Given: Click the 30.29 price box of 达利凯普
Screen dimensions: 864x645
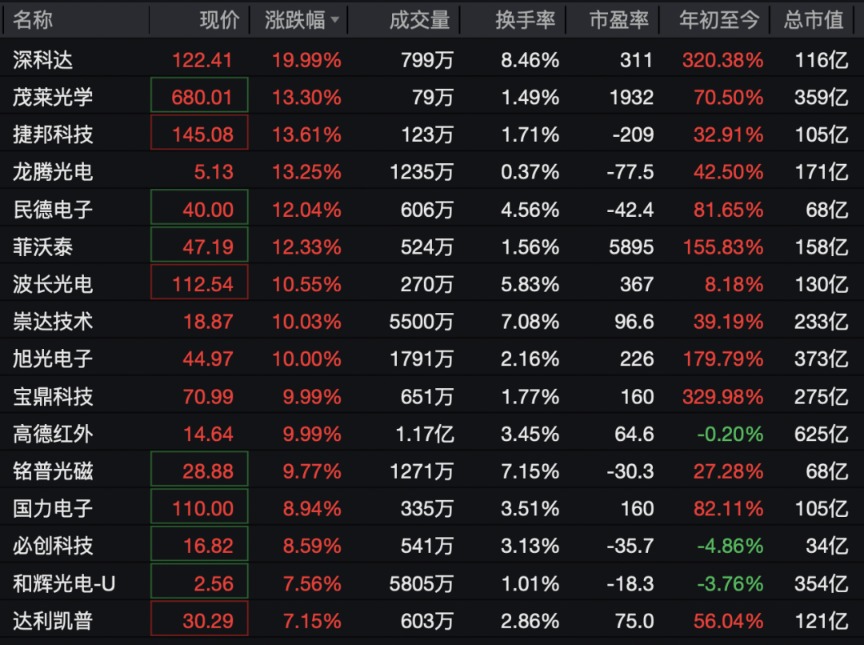Looking at the screenshot, I should (199, 619).
